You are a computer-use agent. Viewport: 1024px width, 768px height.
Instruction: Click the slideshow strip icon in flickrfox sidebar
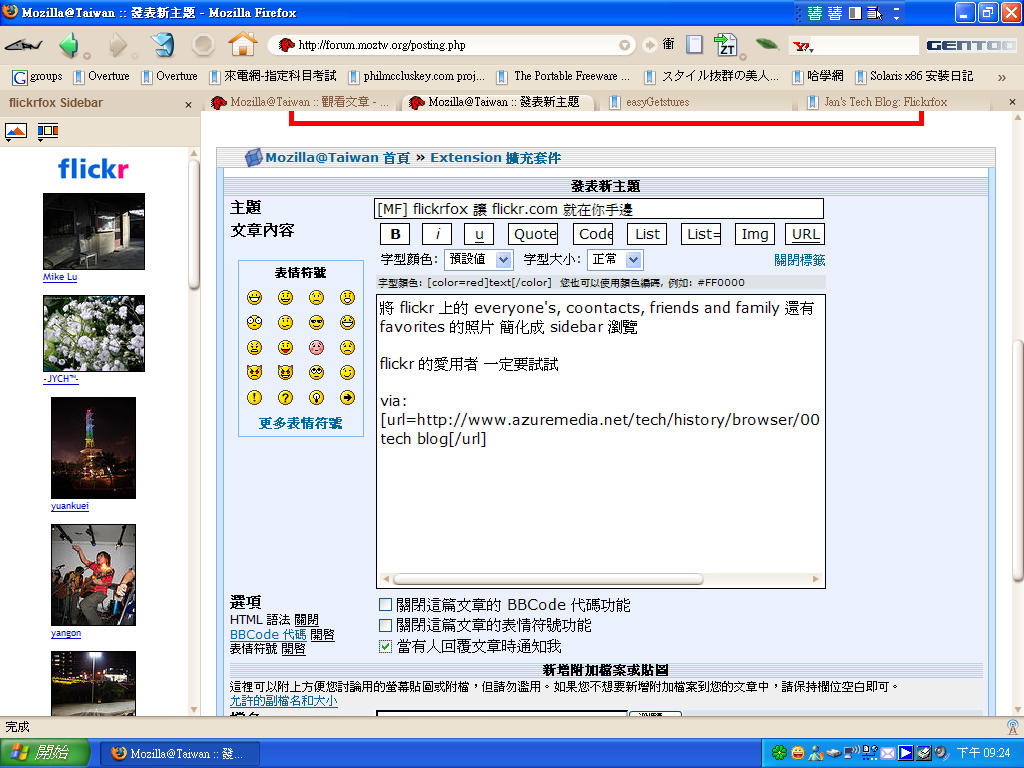pos(48,131)
